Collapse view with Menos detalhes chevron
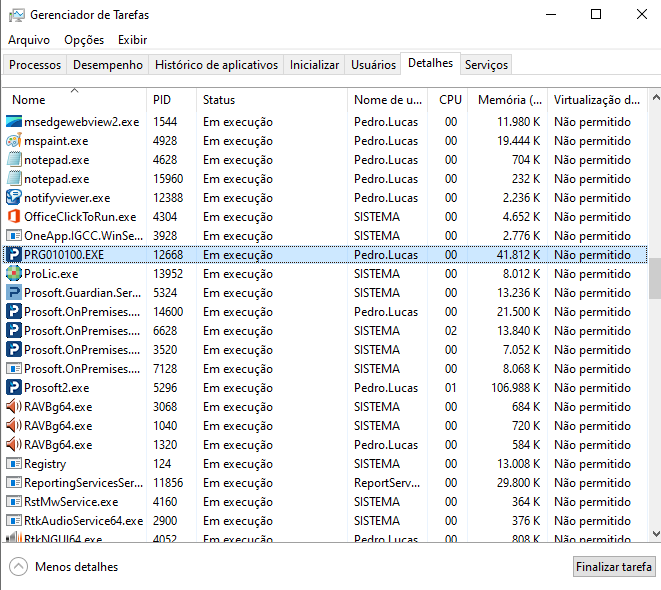661x590 pixels. [19, 567]
